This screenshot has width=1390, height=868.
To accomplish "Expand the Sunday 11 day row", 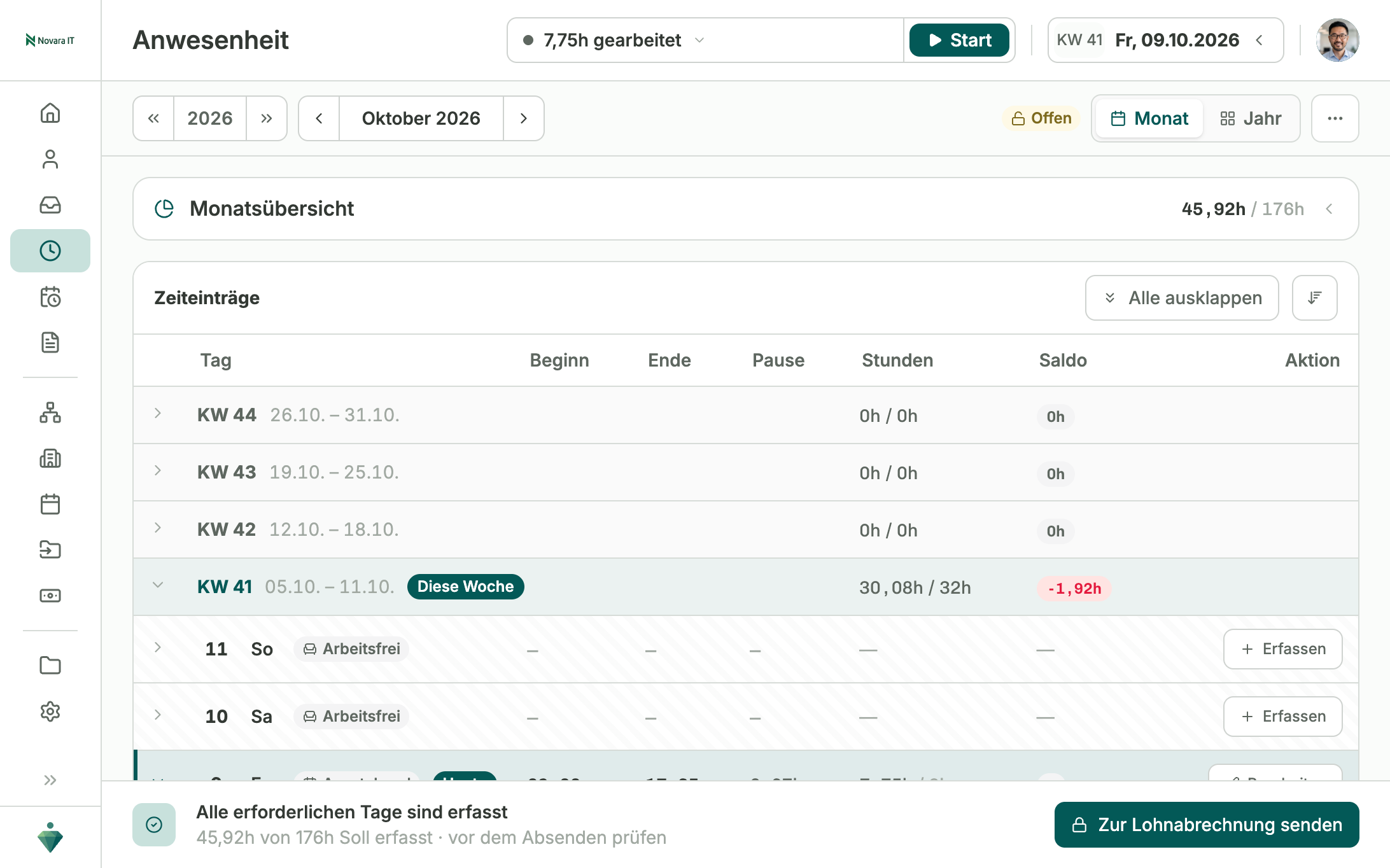I will coord(158,648).
